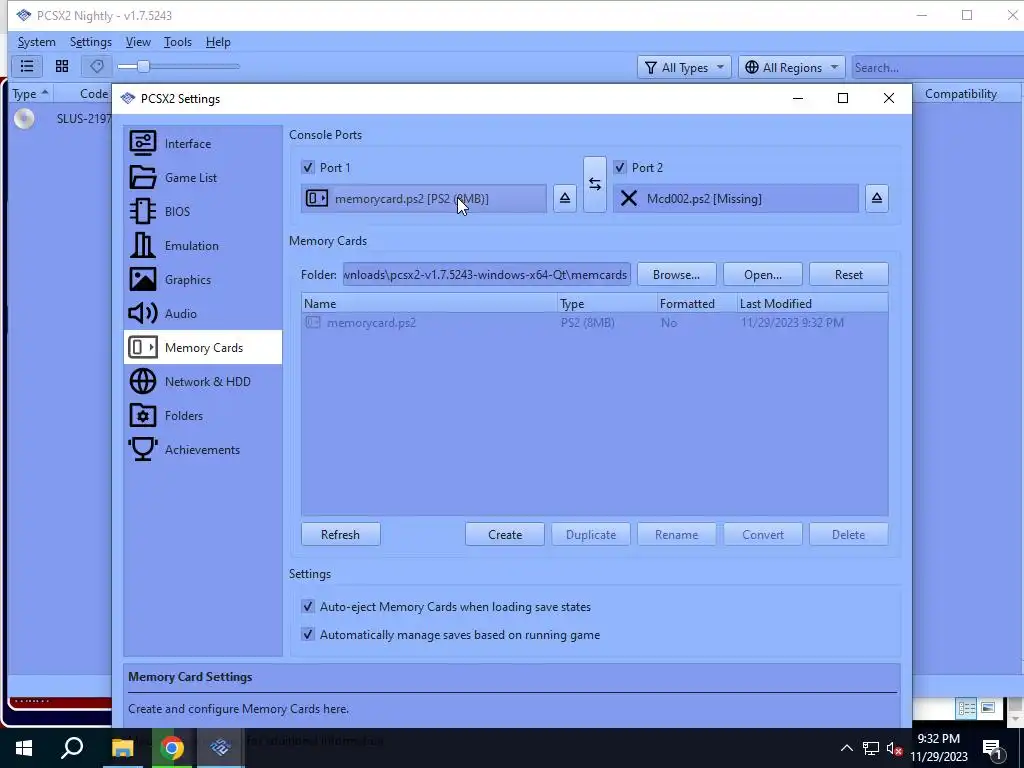Click the Delete memory card button

point(848,534)
